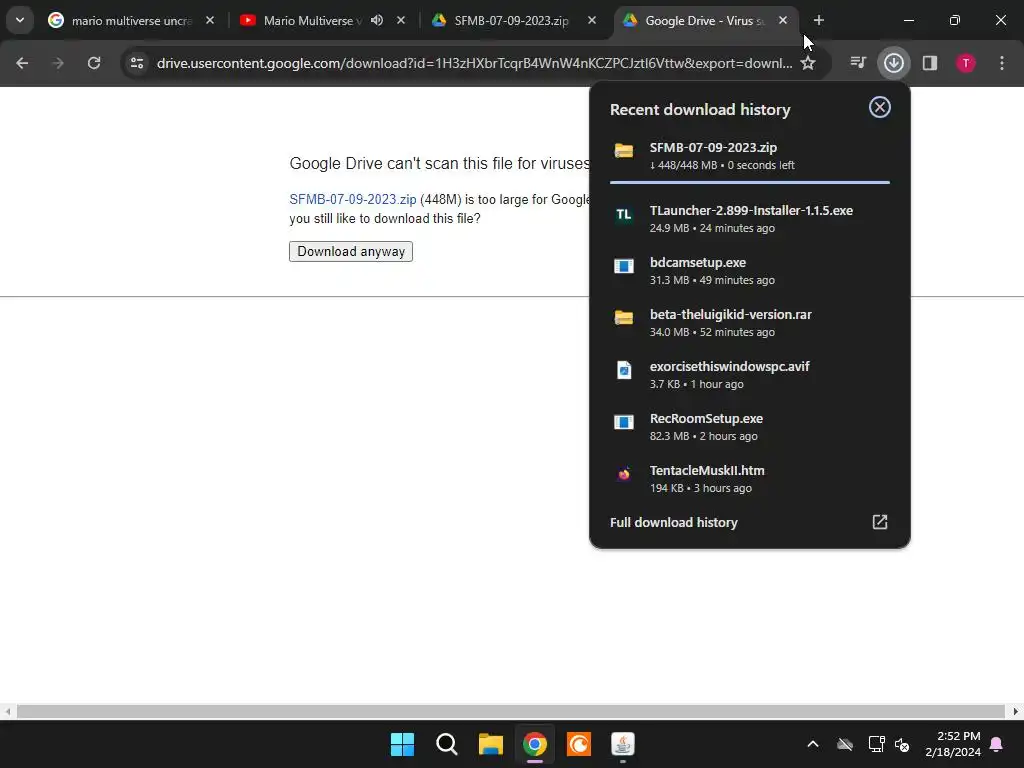Click the external-link icon for full history
The width and height of the screenshot is (1024, 768).
point(880,522)
